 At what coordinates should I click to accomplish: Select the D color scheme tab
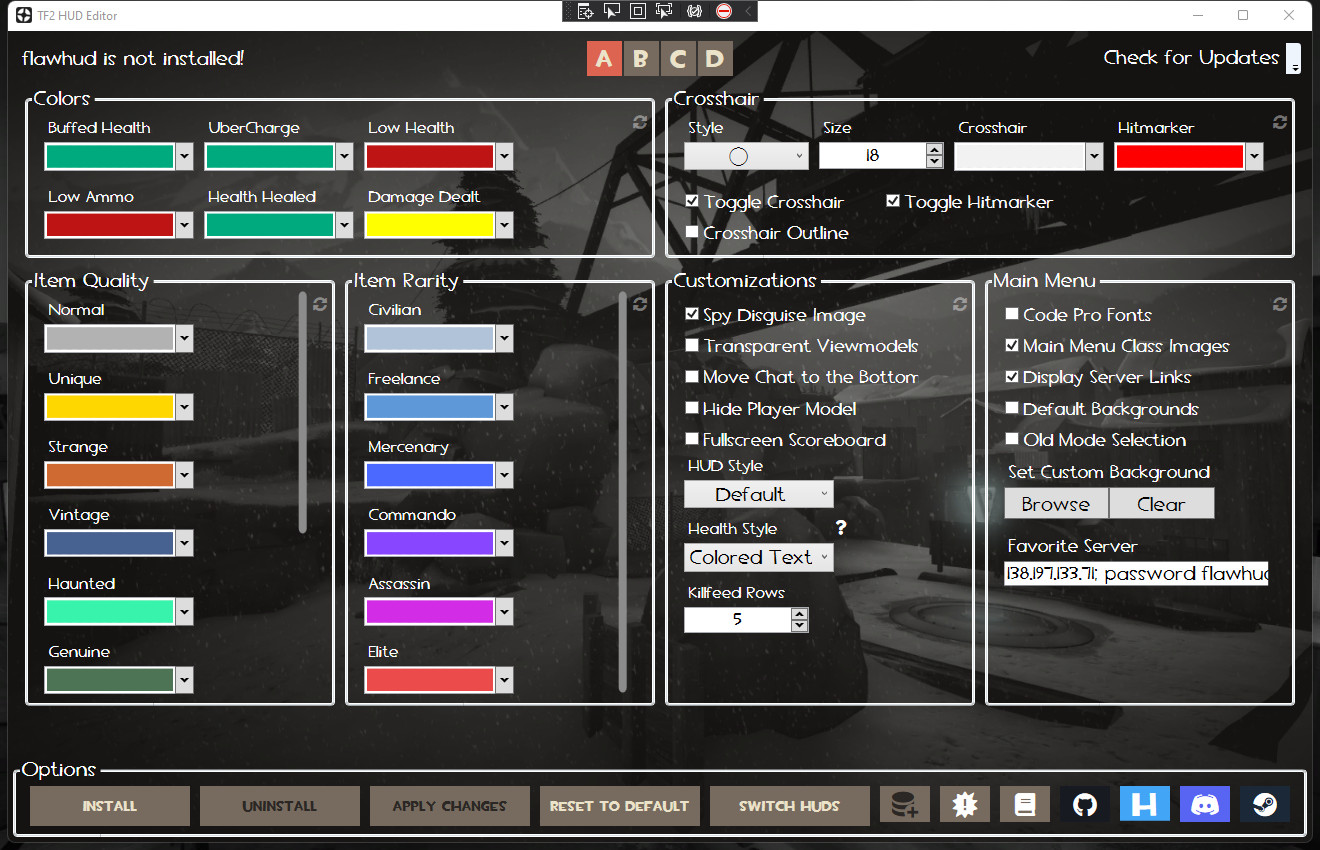pyautogui.click(x=715, y=58)
